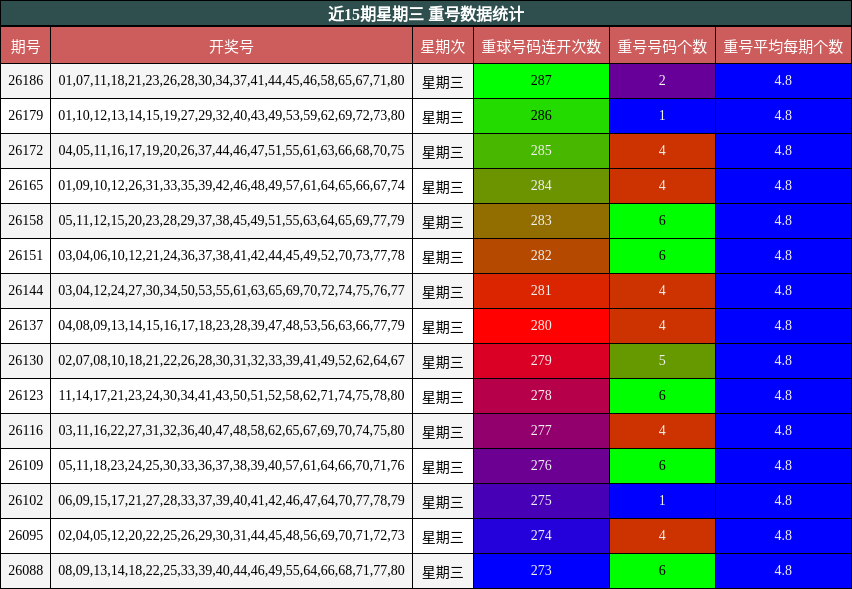
Task: Select issue number 26179
Action: pos(26,116)
